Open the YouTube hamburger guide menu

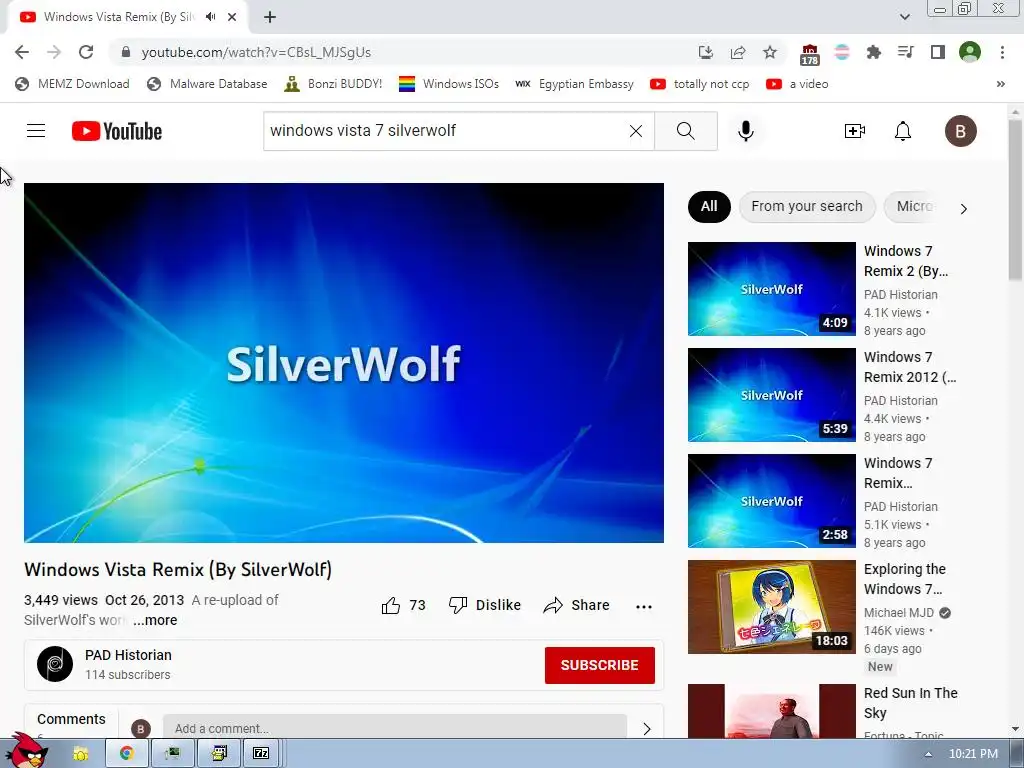coord(36,131)
